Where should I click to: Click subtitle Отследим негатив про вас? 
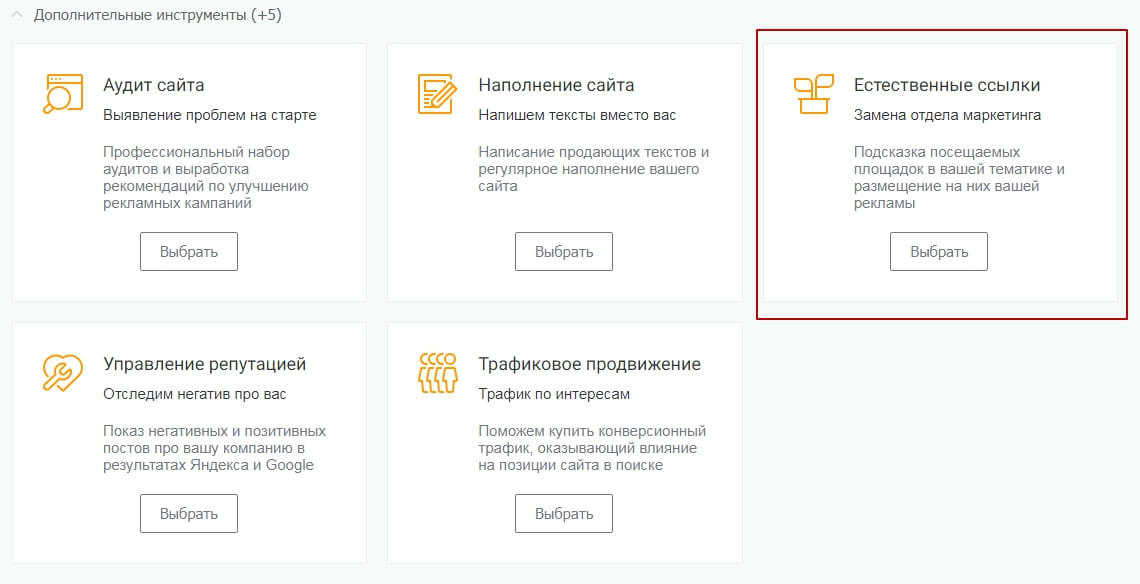pos(195,394)
